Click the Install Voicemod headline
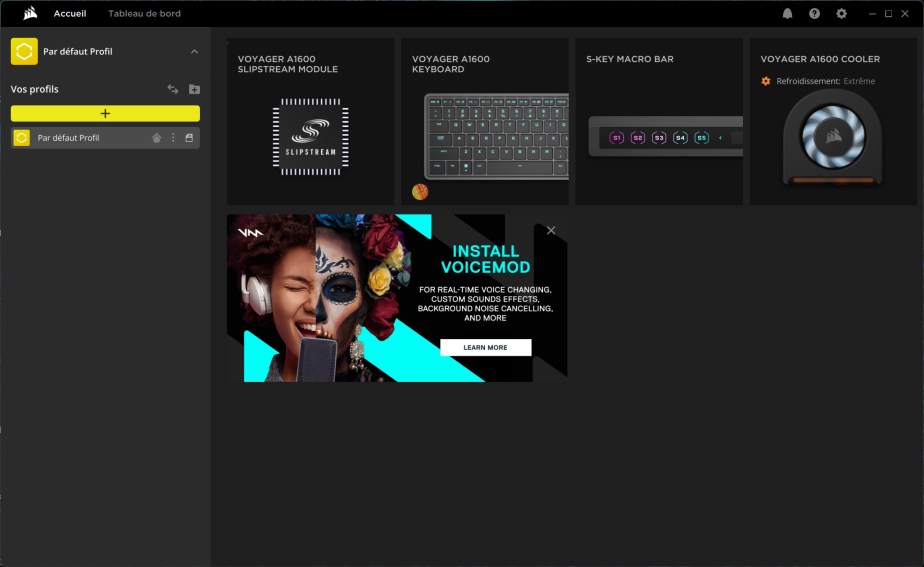The width and height of the screenshot is (924, 567). click(x=486, y=259)
